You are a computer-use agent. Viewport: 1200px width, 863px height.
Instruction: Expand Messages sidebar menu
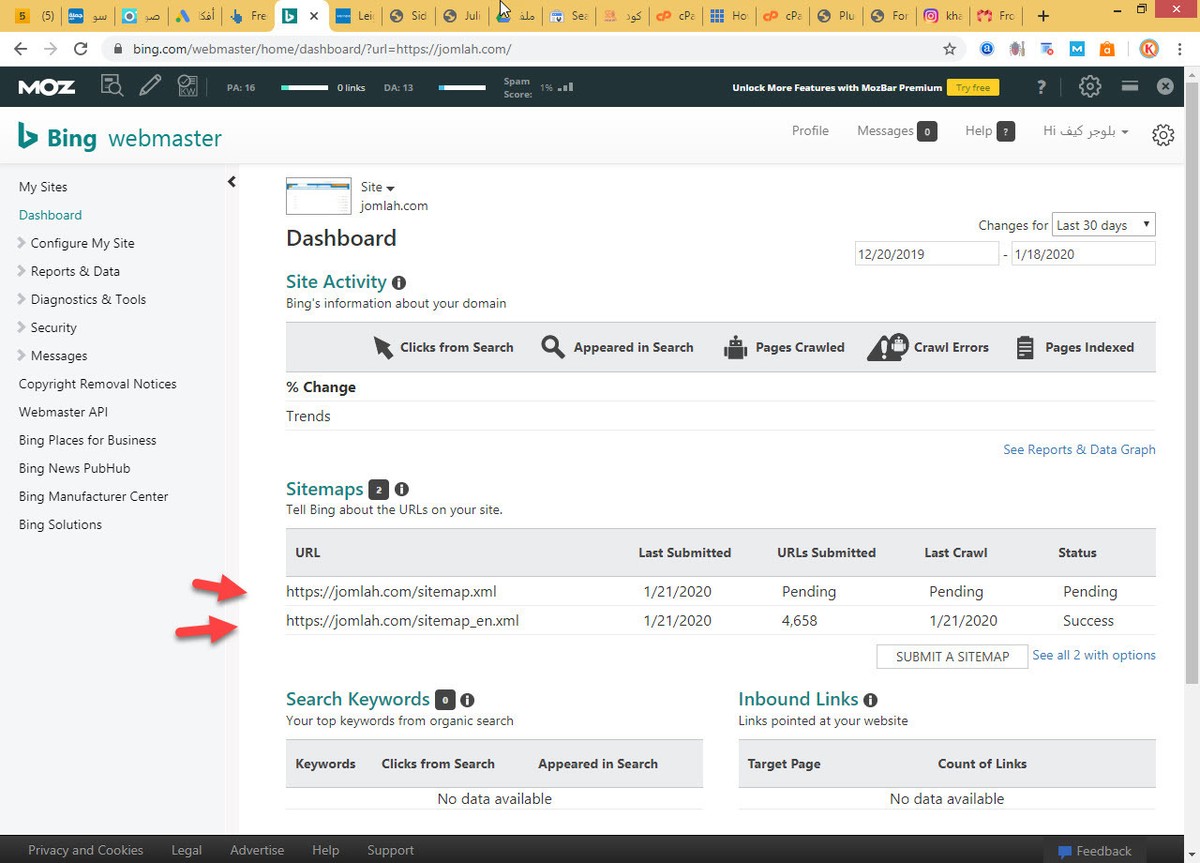53,355
